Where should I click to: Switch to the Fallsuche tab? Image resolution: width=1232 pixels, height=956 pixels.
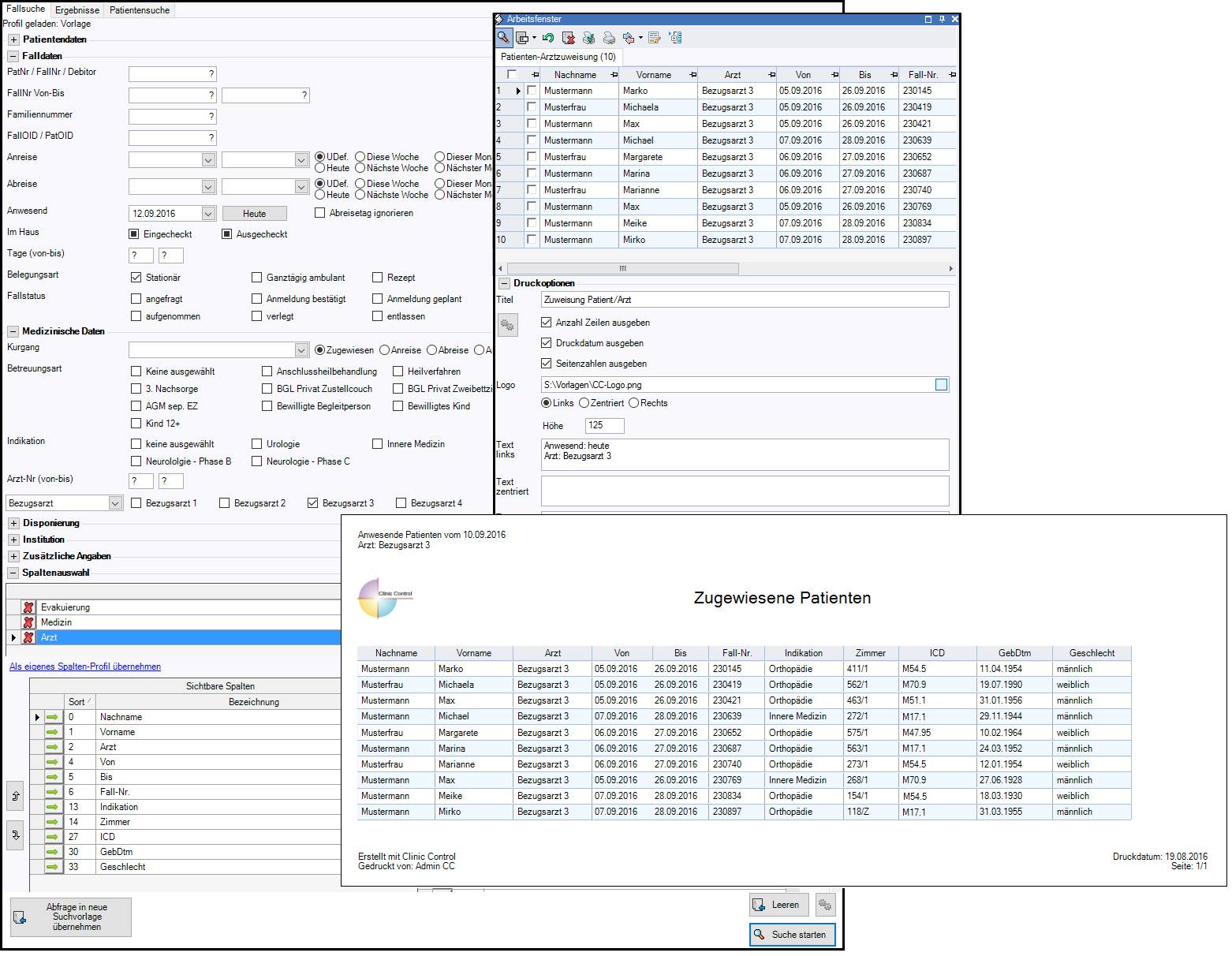[x=26, y=9]
